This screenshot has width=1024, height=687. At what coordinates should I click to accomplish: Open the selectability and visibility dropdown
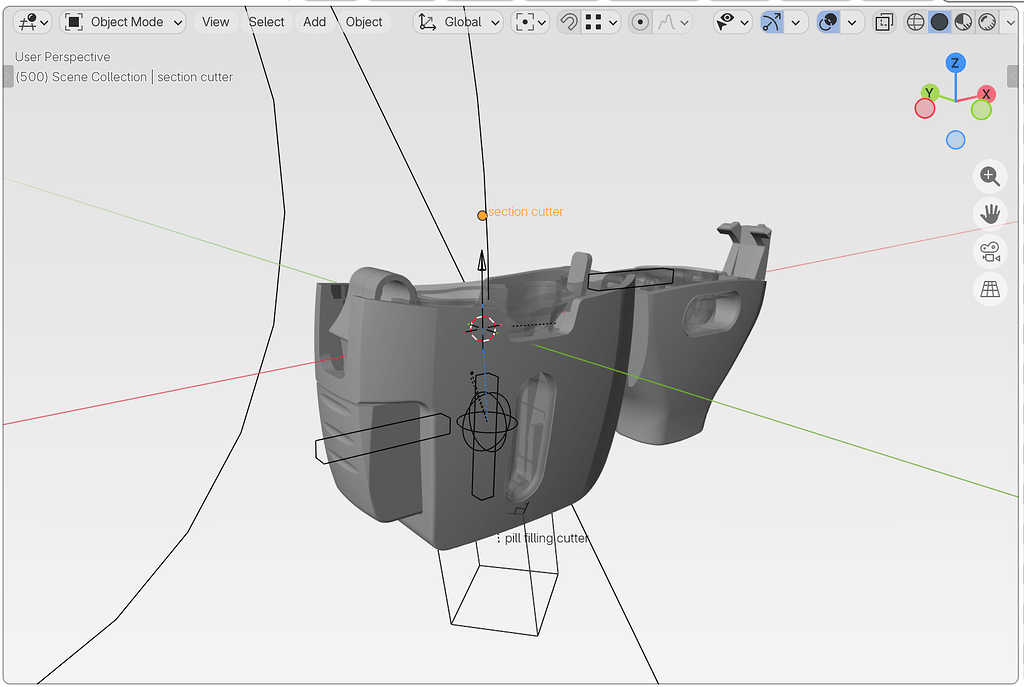pyautogui.click(x=732, y=22)
